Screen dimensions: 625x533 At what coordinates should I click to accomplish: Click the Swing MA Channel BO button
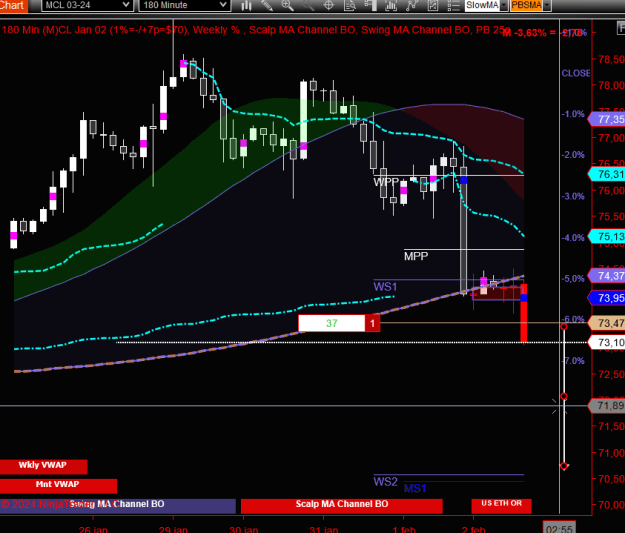(x=118, y=505)
